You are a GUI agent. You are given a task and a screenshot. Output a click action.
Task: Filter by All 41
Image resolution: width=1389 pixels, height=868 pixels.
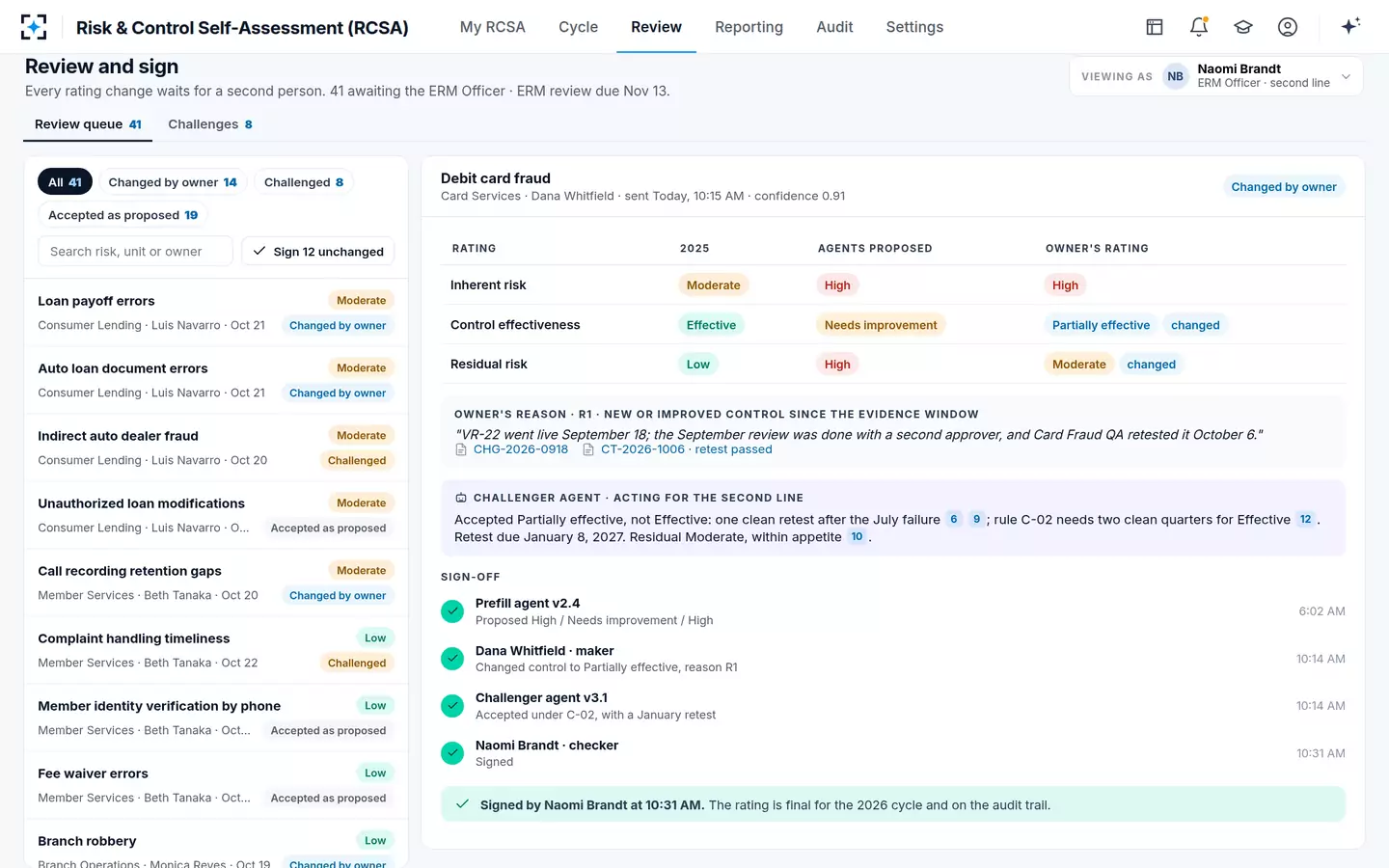click(66, 182)
